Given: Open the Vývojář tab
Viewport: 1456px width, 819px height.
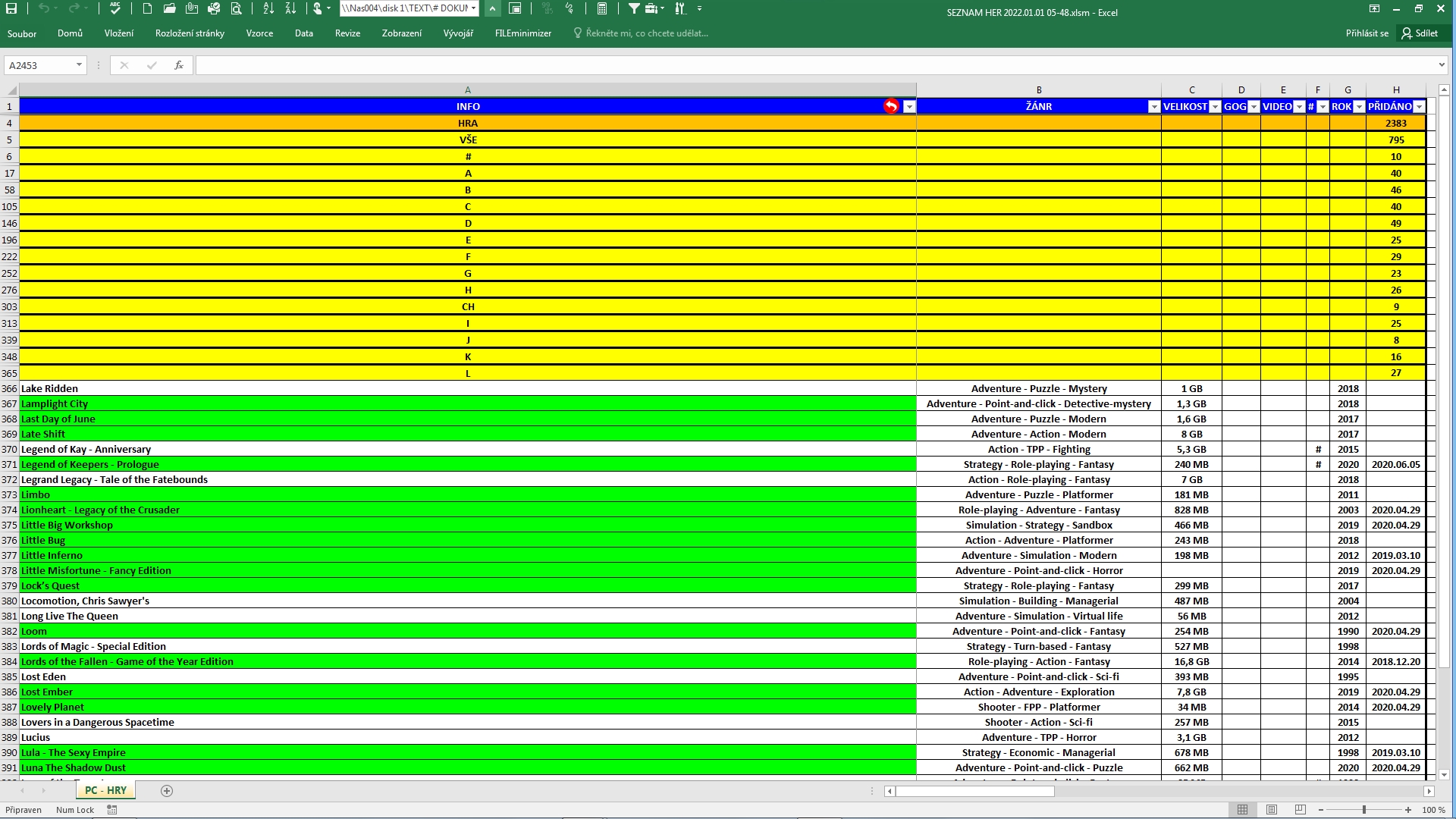Looking at the screenshot, I should point(458,33).
